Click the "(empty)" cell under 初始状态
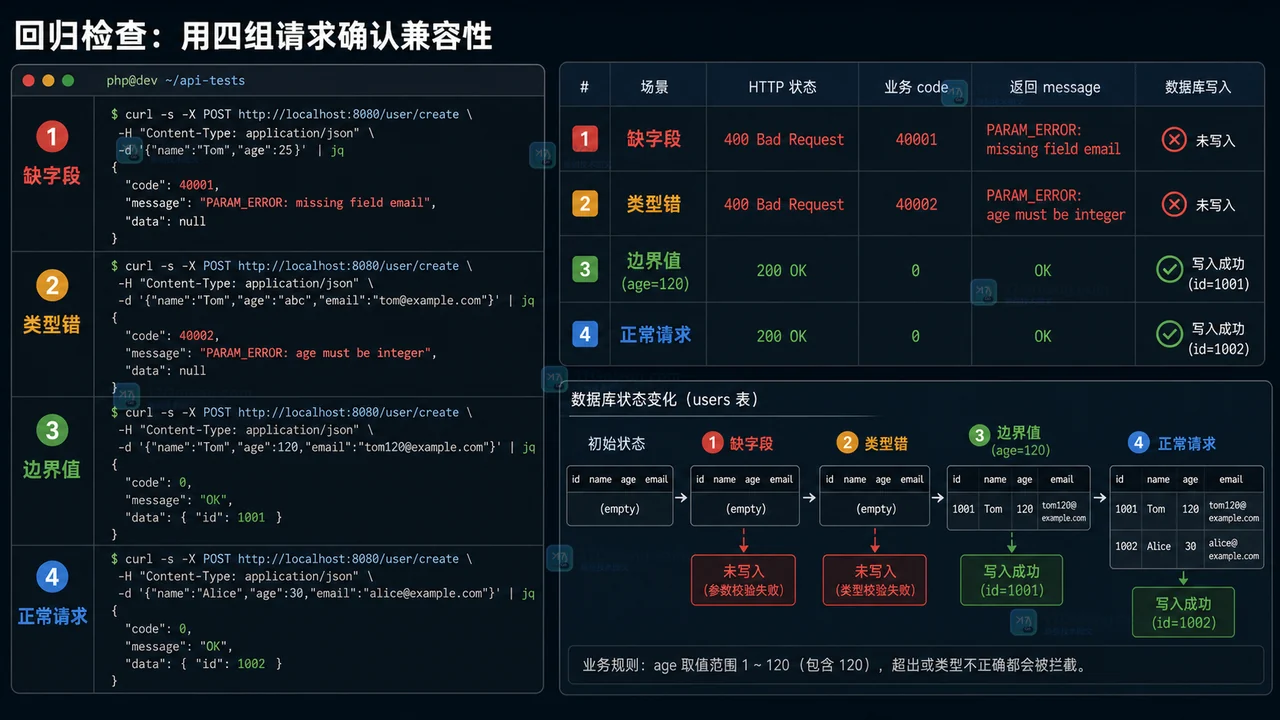 click(x=619, y=509)
